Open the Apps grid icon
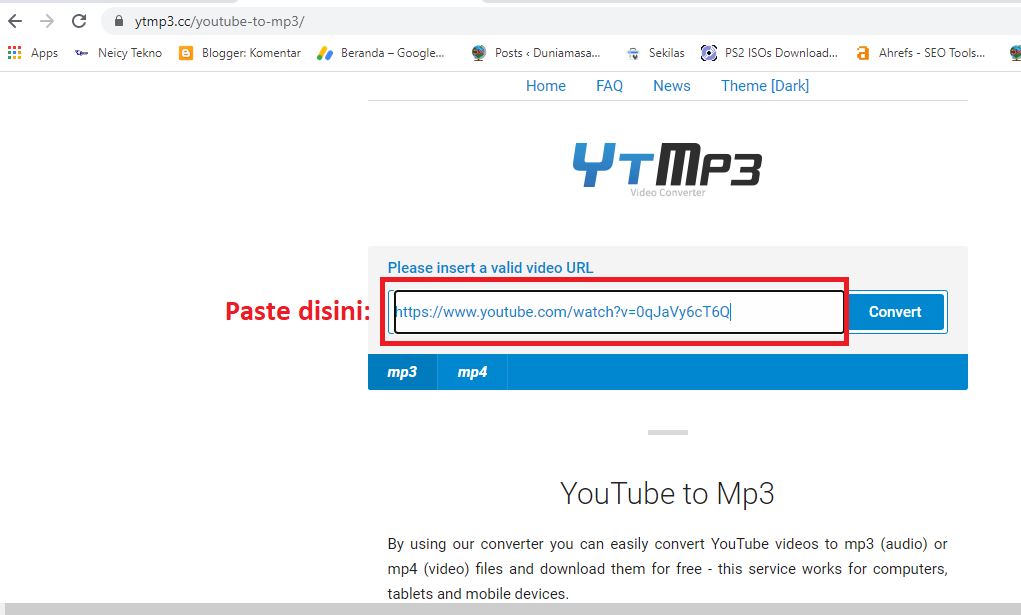 (14, 53)
